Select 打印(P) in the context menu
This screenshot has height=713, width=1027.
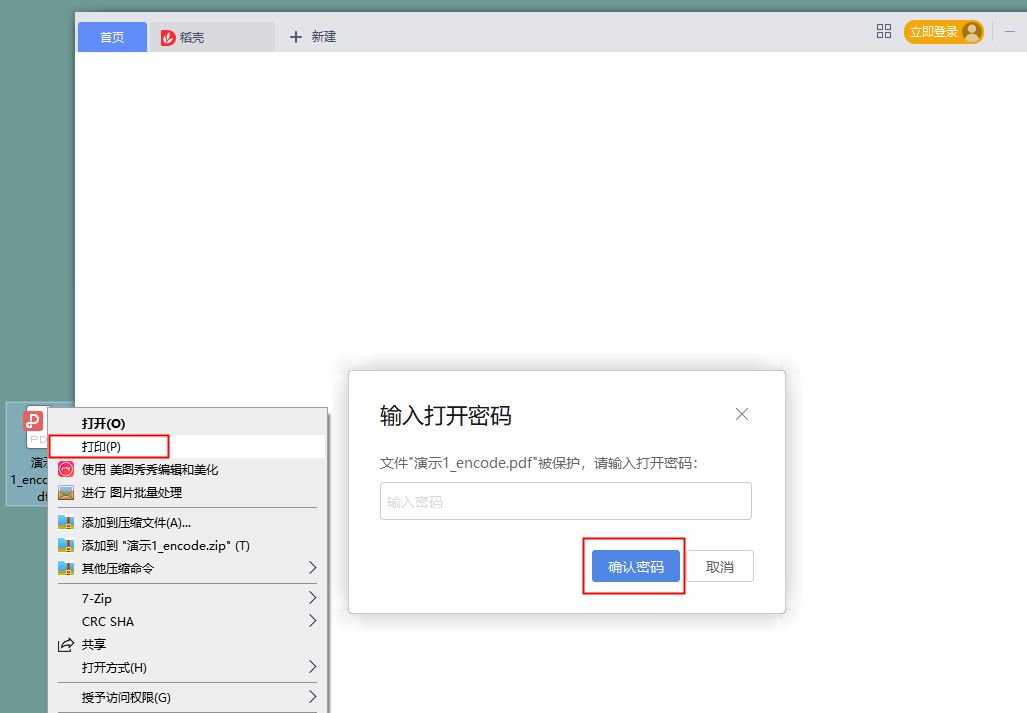click(103, 446)
